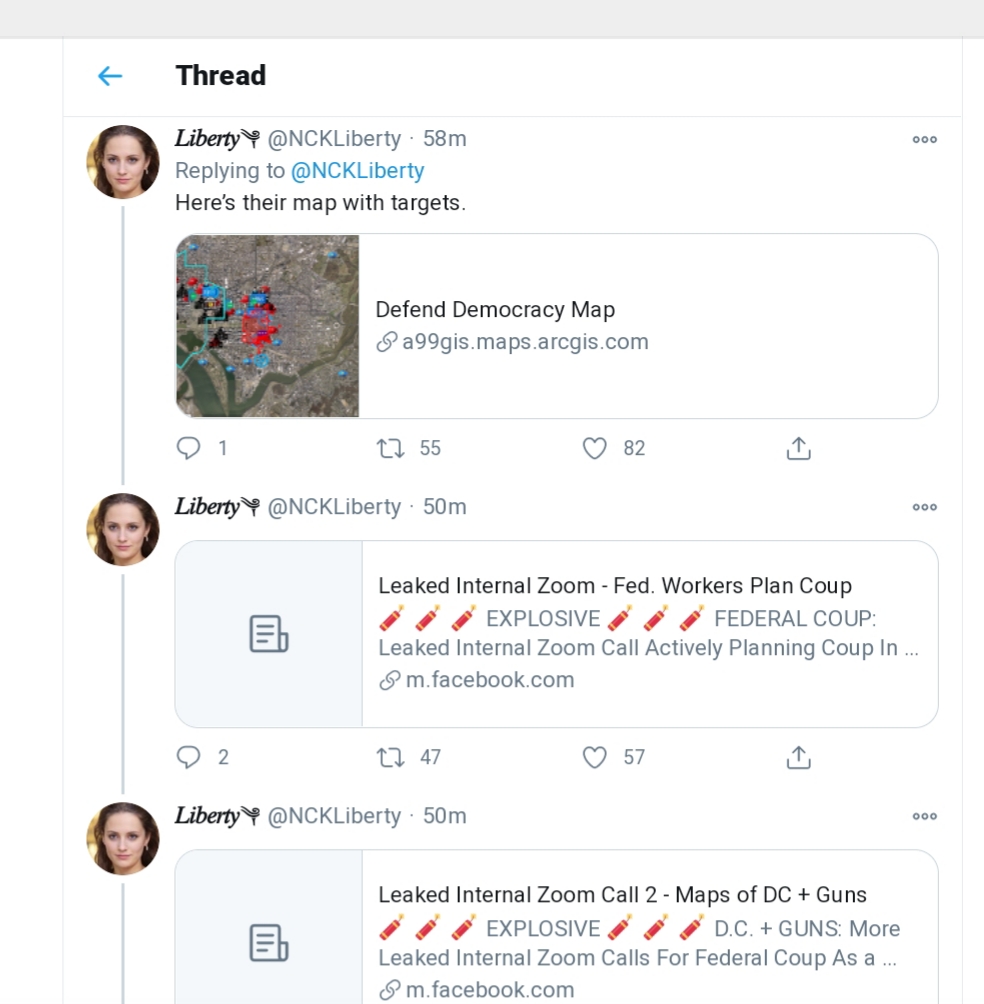Image resolution: width=984 pixels, height=1004 pixels.
Task: Open more options on the 58m tweet
Action: click(924, 140)
